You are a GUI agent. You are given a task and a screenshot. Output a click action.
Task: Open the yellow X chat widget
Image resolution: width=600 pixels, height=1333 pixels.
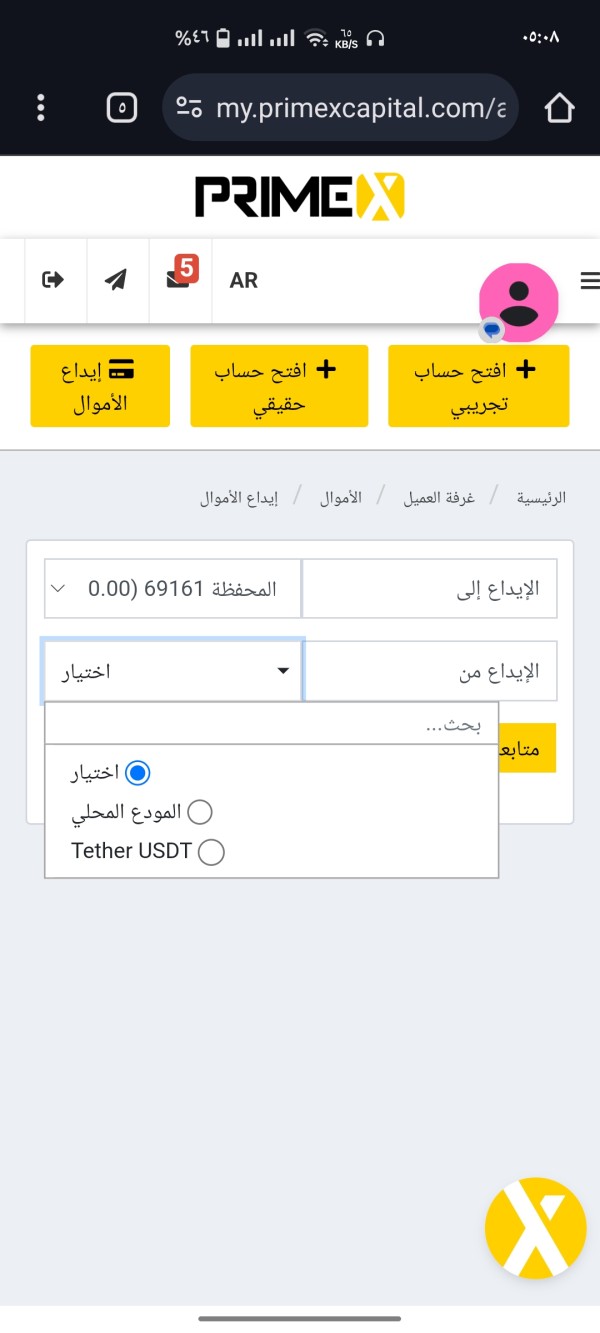point(535,1227)
